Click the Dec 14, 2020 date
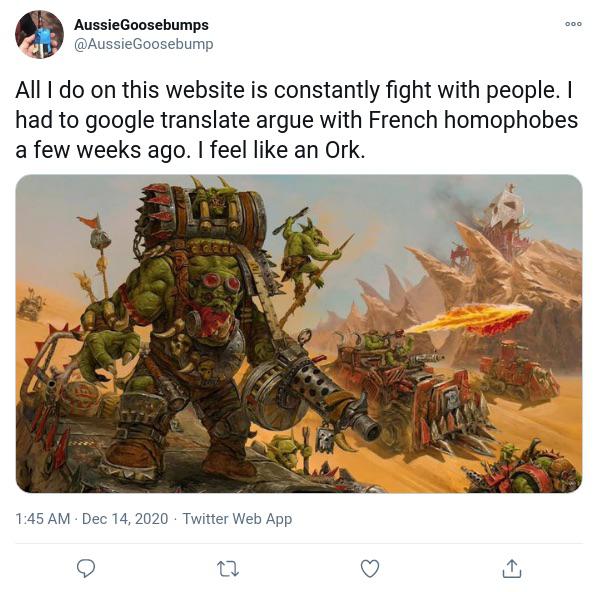Viewport: 598px width, 592px height. point(125,519)
